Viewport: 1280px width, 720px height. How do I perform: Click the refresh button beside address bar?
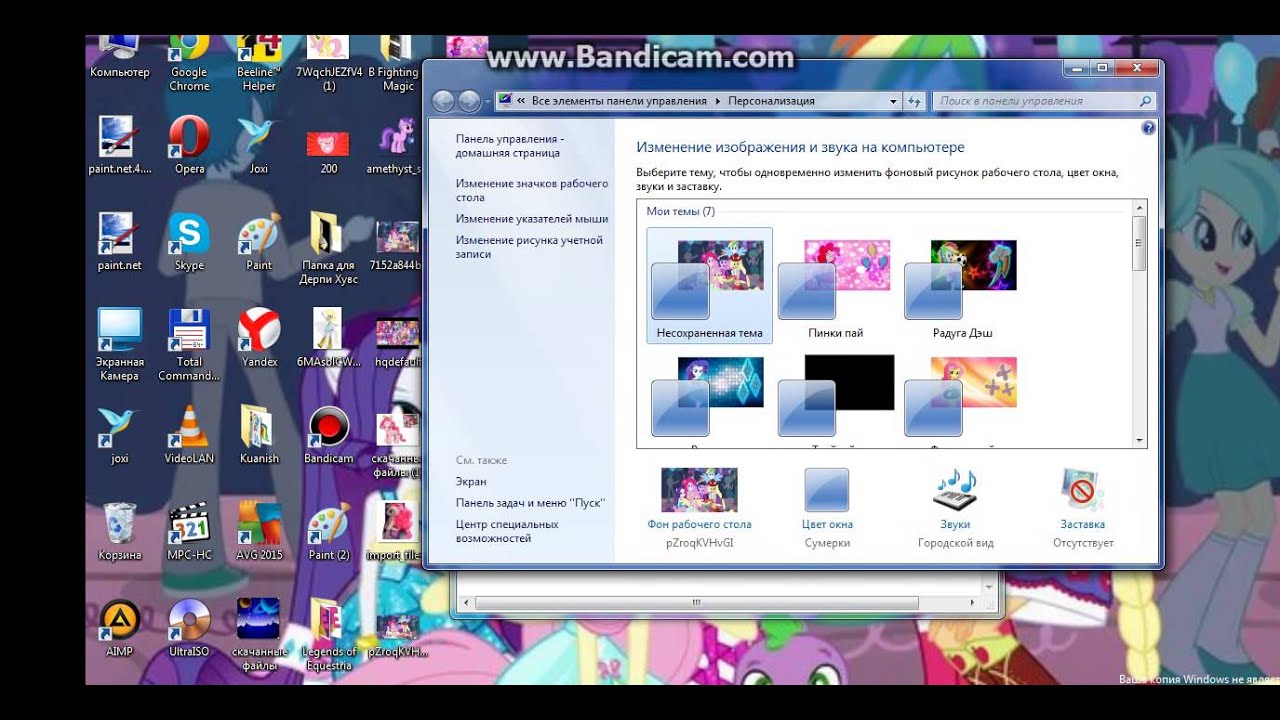pyautogui.click(x=913, y=101)
